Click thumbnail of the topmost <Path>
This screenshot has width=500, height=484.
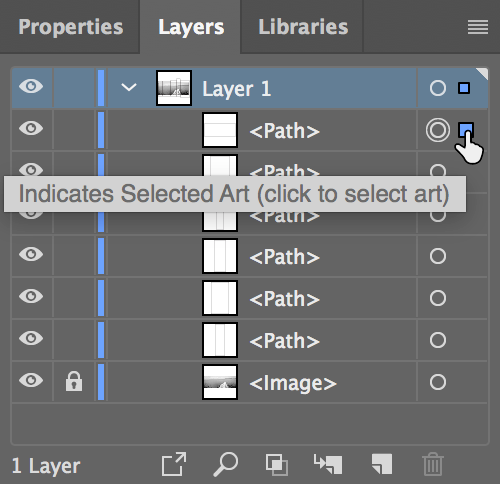[220, 130]
